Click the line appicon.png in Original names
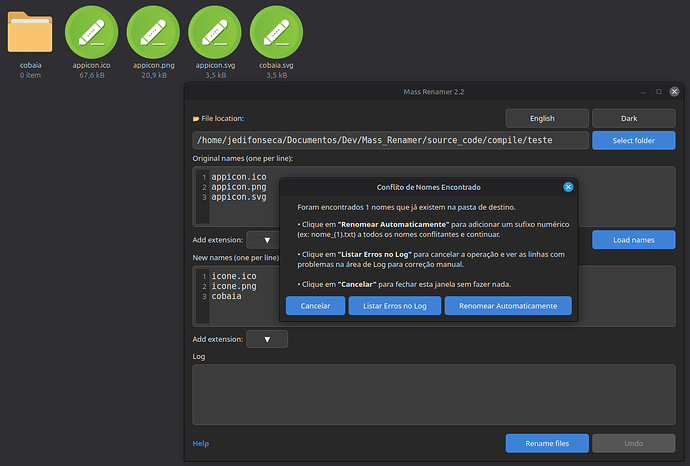Image resolution: width=690 pixels, height=466 pixels. click(x=239, y=187)
